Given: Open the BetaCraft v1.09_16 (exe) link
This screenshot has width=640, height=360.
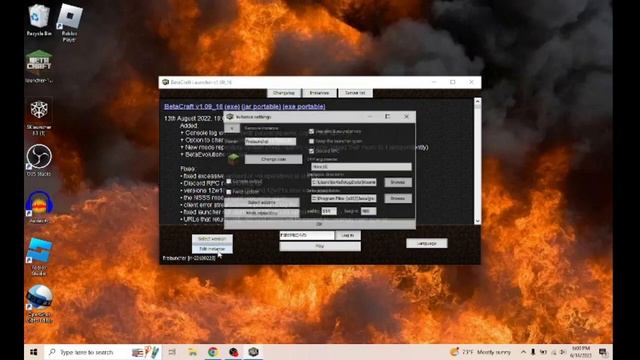Looking at the screenshot, I should click(202, 107).
